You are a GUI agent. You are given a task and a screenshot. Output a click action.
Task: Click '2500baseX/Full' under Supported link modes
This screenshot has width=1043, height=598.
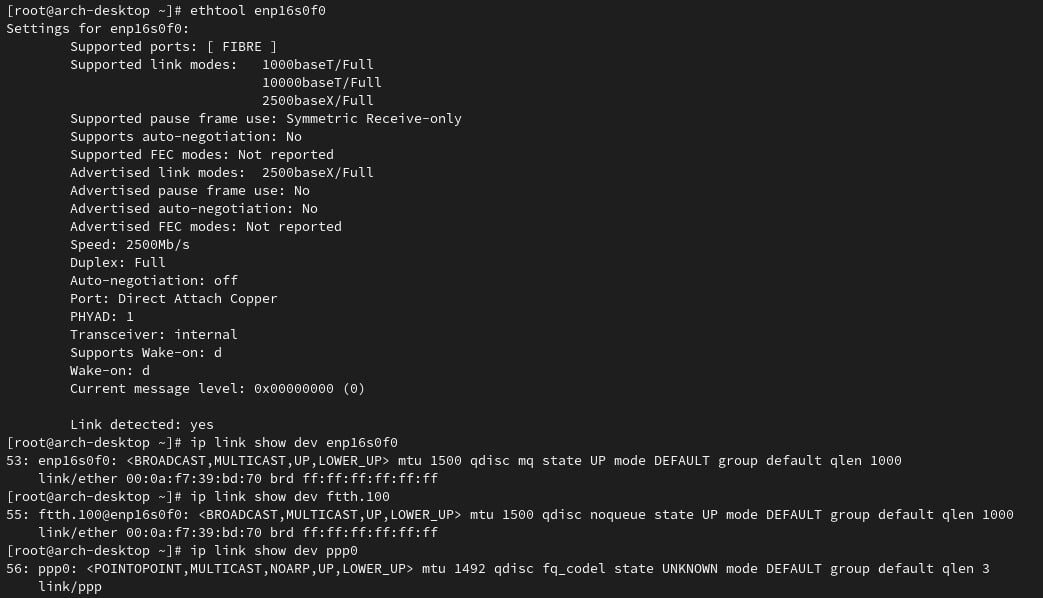[x=317, y=100]
